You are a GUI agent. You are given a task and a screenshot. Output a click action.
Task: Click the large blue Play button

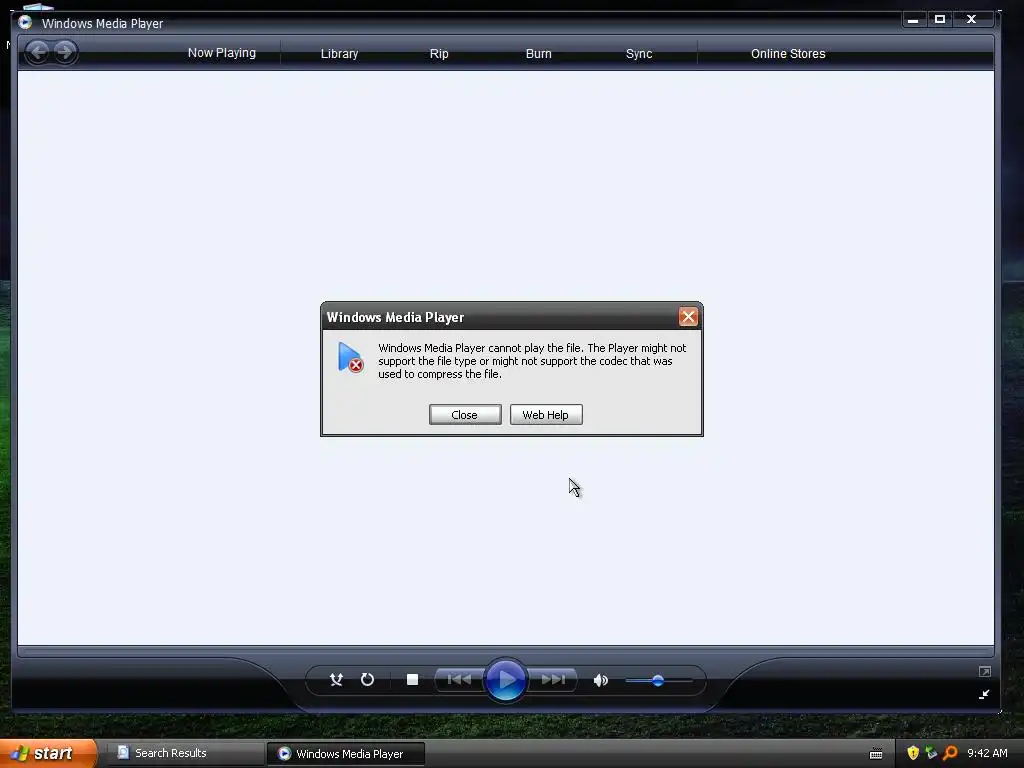coord(505,680)
